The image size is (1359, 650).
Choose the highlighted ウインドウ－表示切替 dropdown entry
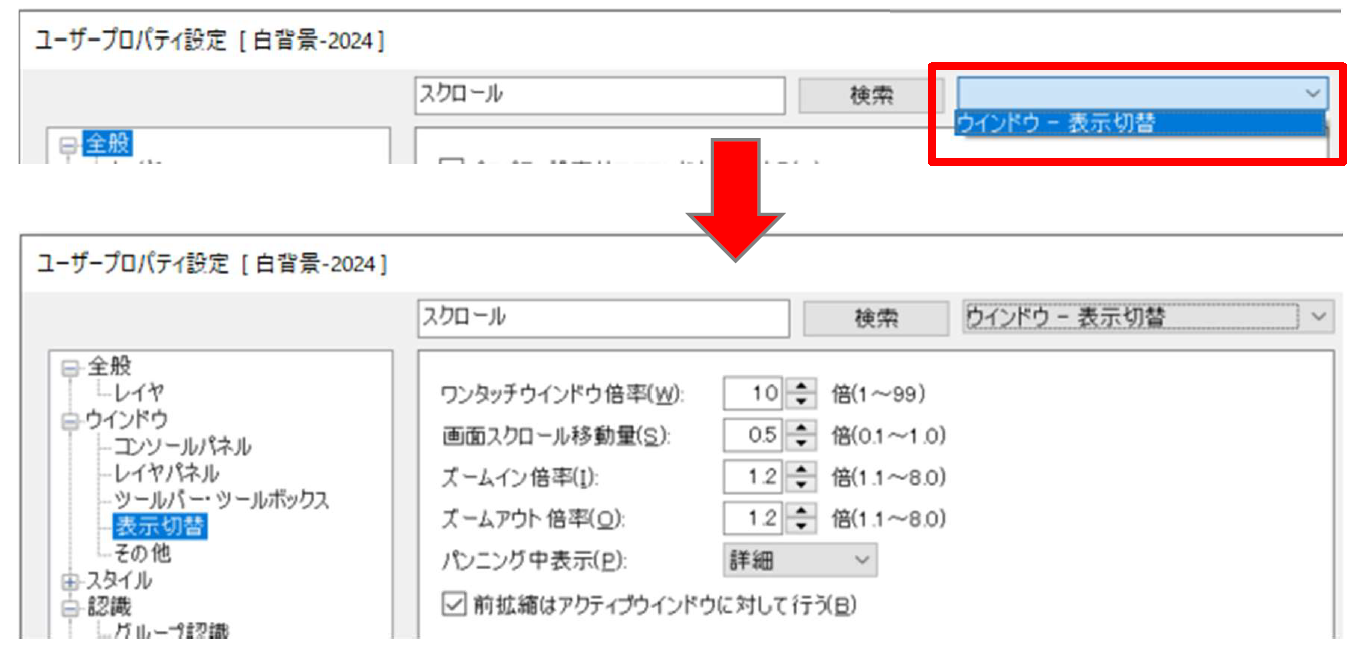point(1140,123)
